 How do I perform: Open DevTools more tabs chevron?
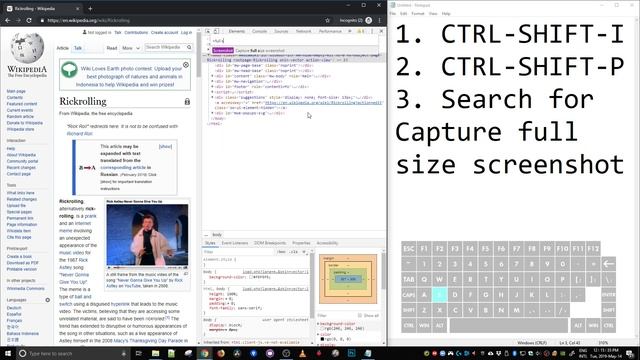point(350,31)
